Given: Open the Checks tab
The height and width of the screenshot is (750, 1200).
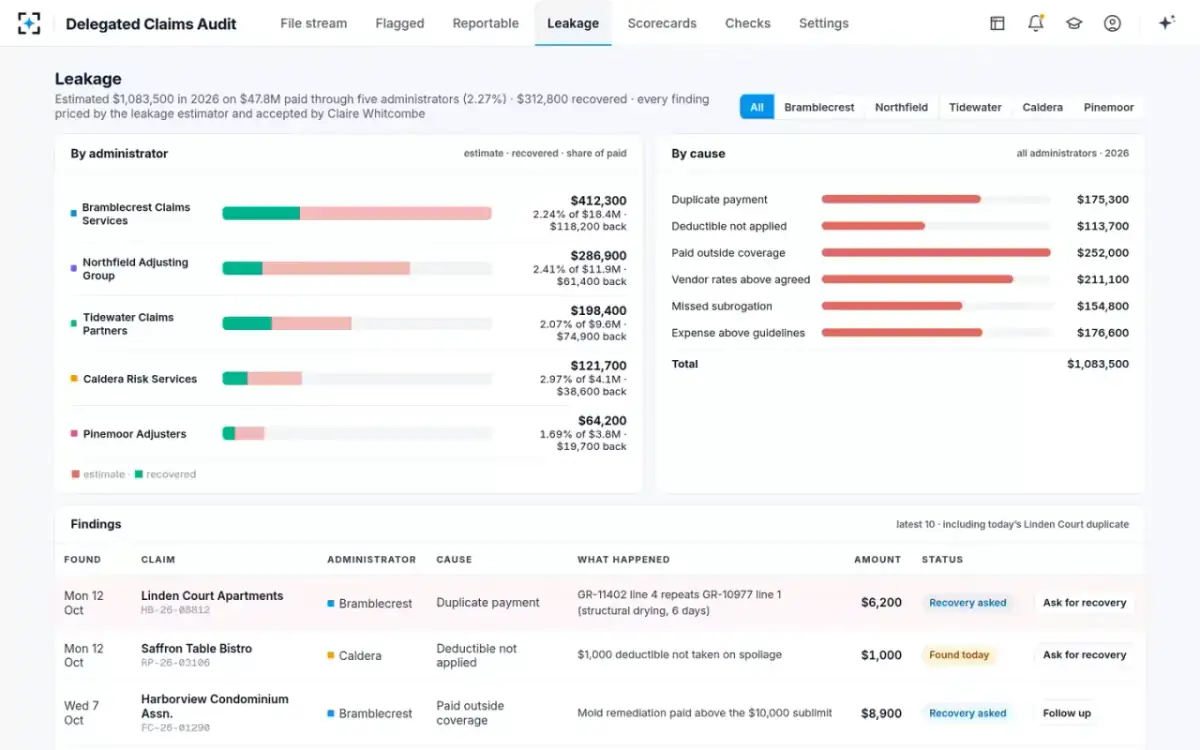Looking at the screenshot, I should [x=748, y=23].
